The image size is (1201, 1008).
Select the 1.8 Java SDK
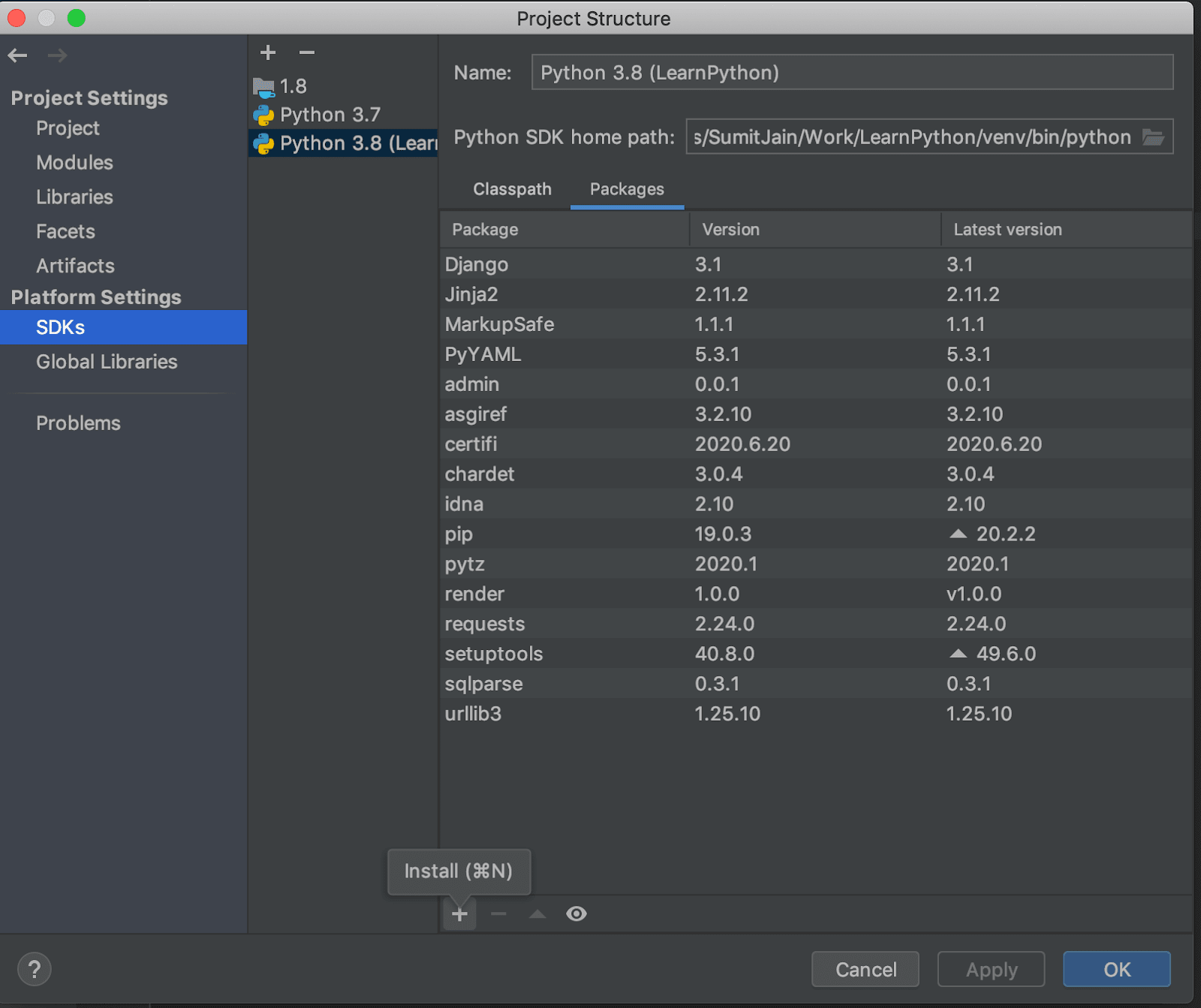click(x=293, y=86)
